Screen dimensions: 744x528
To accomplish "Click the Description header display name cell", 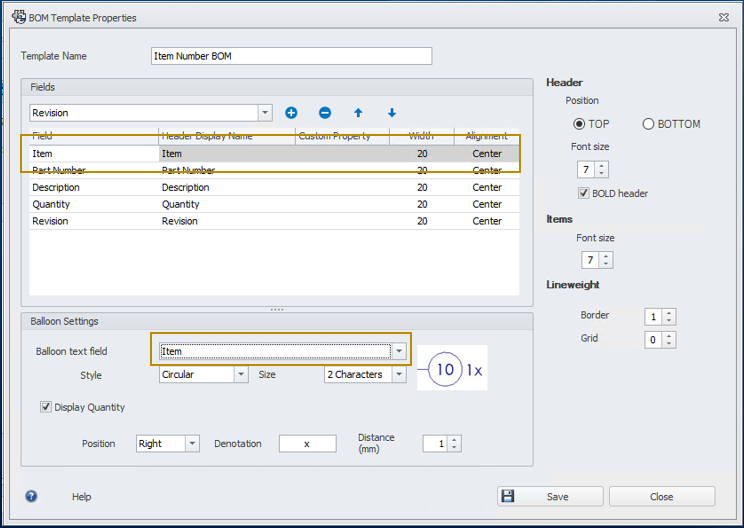I will click(x=227, y=187).
